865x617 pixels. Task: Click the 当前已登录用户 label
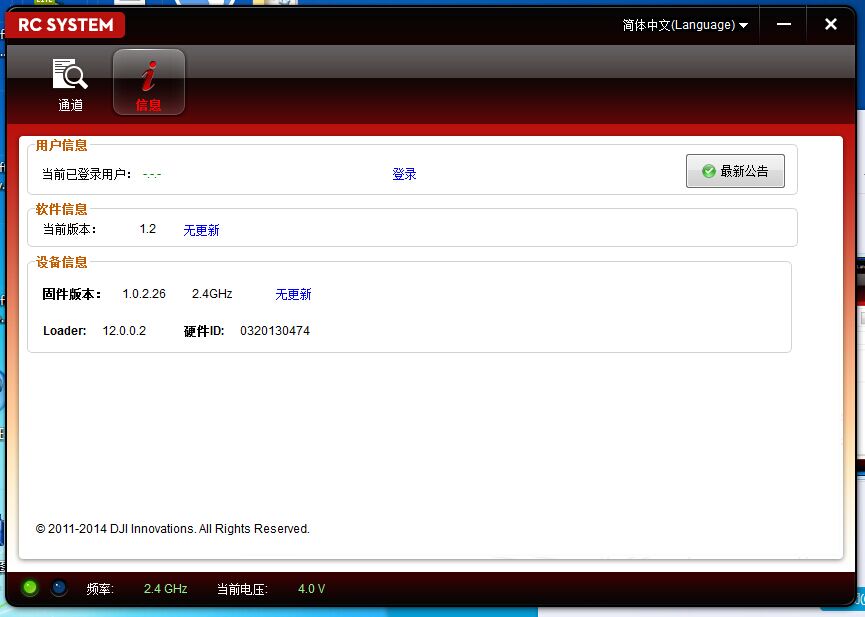(87, 174)
